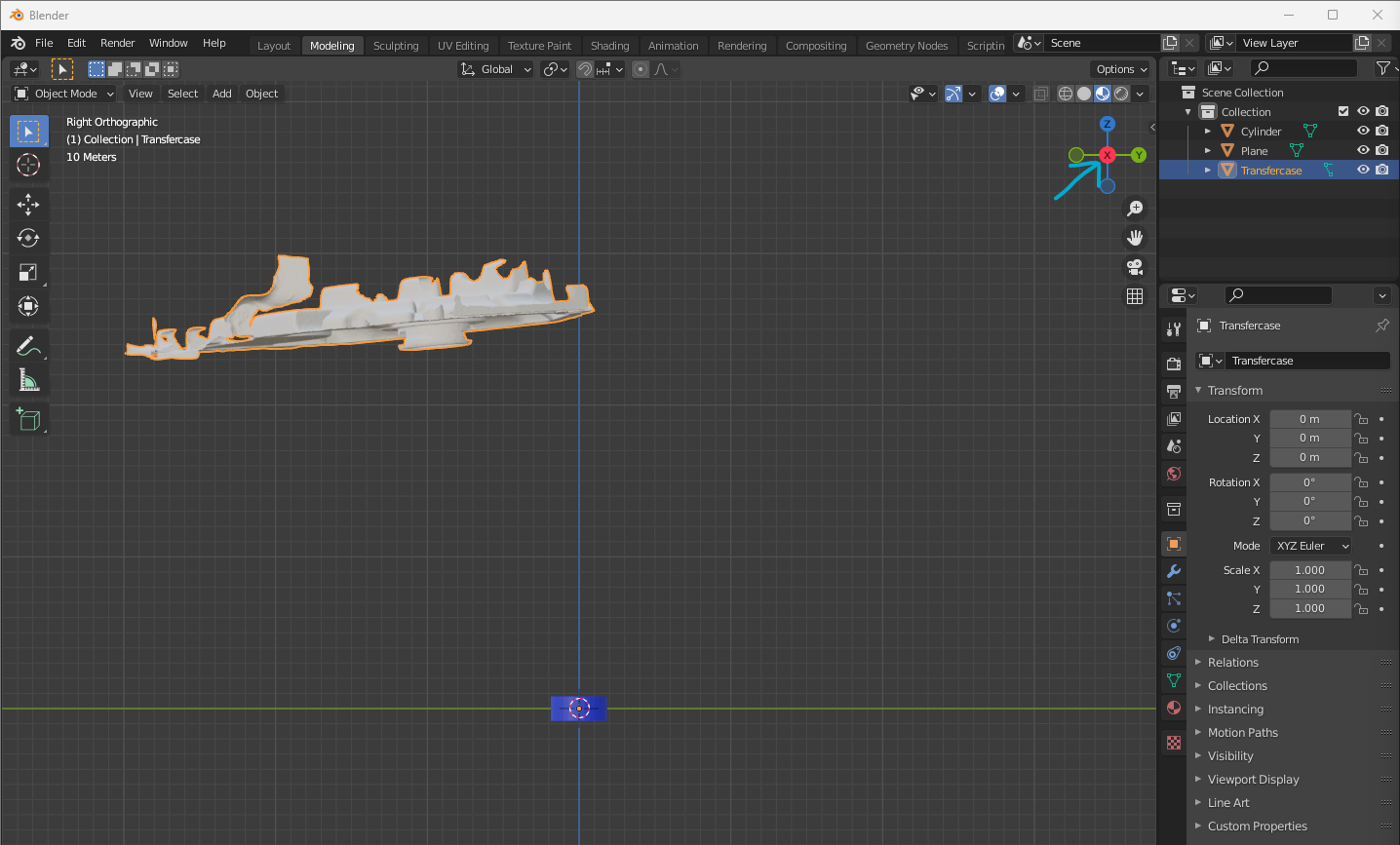Open the Render menu
1400x845 pixels.
[117, 43]
